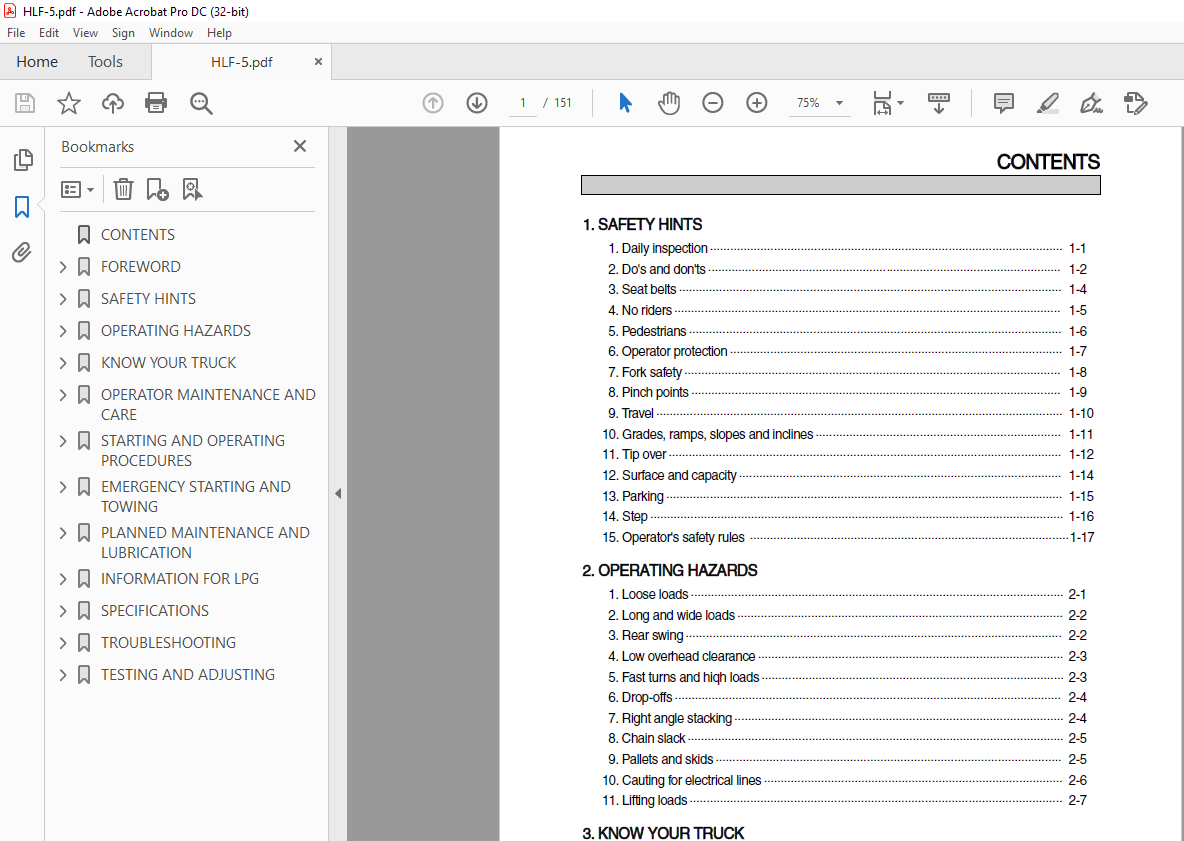Viewport: 1184px width, 841px height.
Task: Select the HLF-5.pdf document tab
Action: point(242,62)
